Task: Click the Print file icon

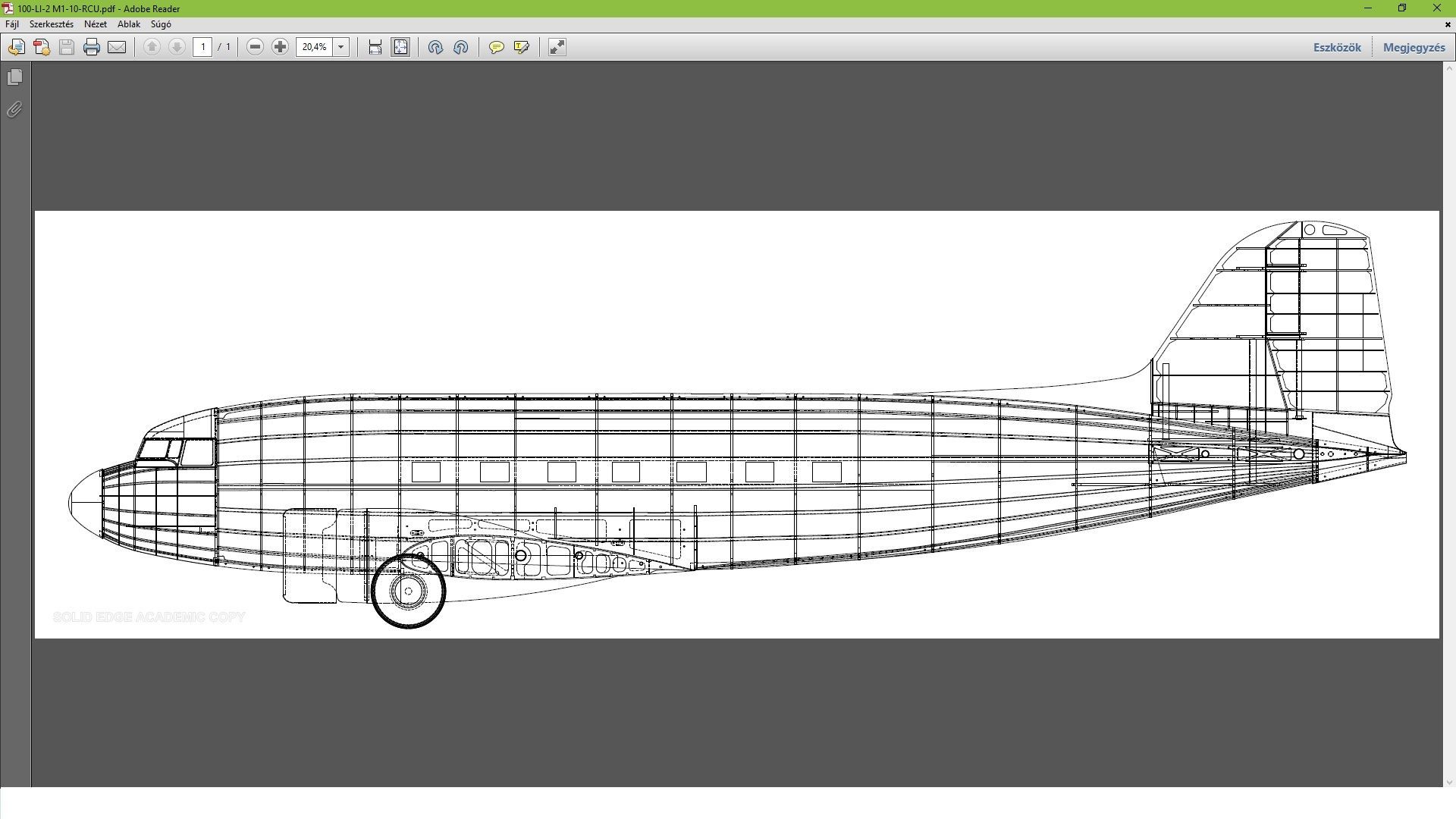Action: tap(92, 47)
